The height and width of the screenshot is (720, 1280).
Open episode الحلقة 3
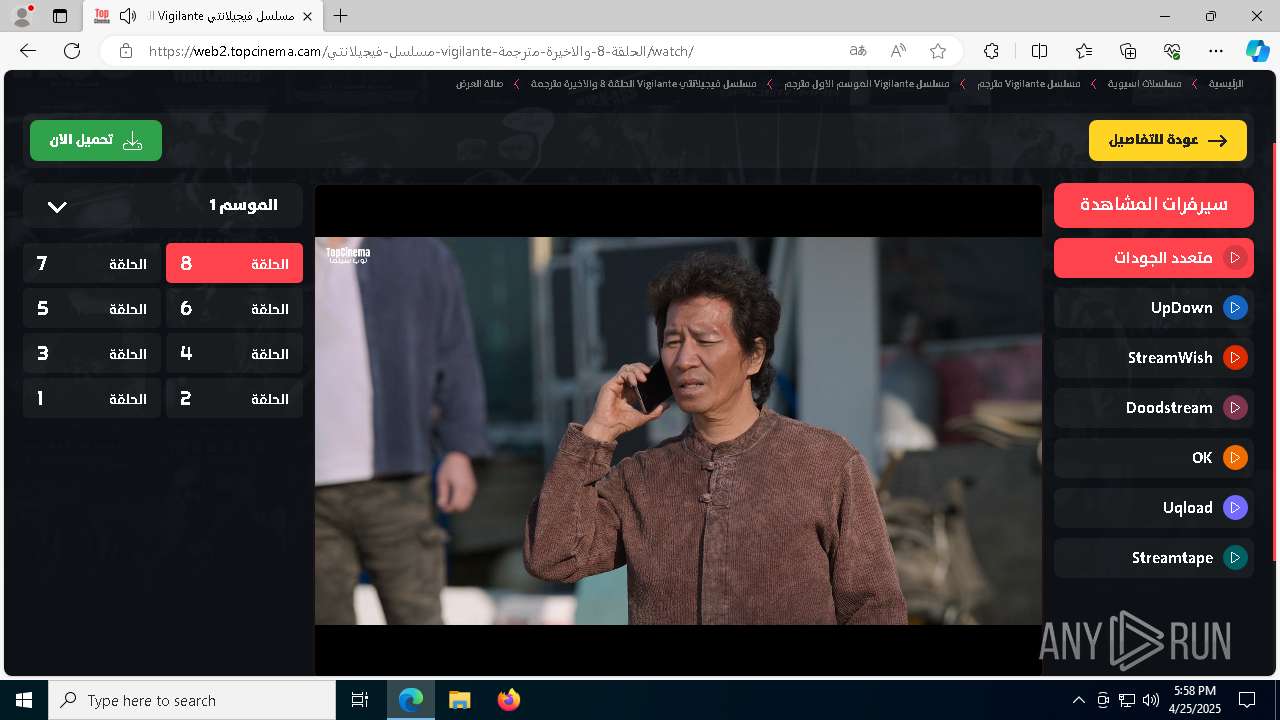click(x=92, y=354)
